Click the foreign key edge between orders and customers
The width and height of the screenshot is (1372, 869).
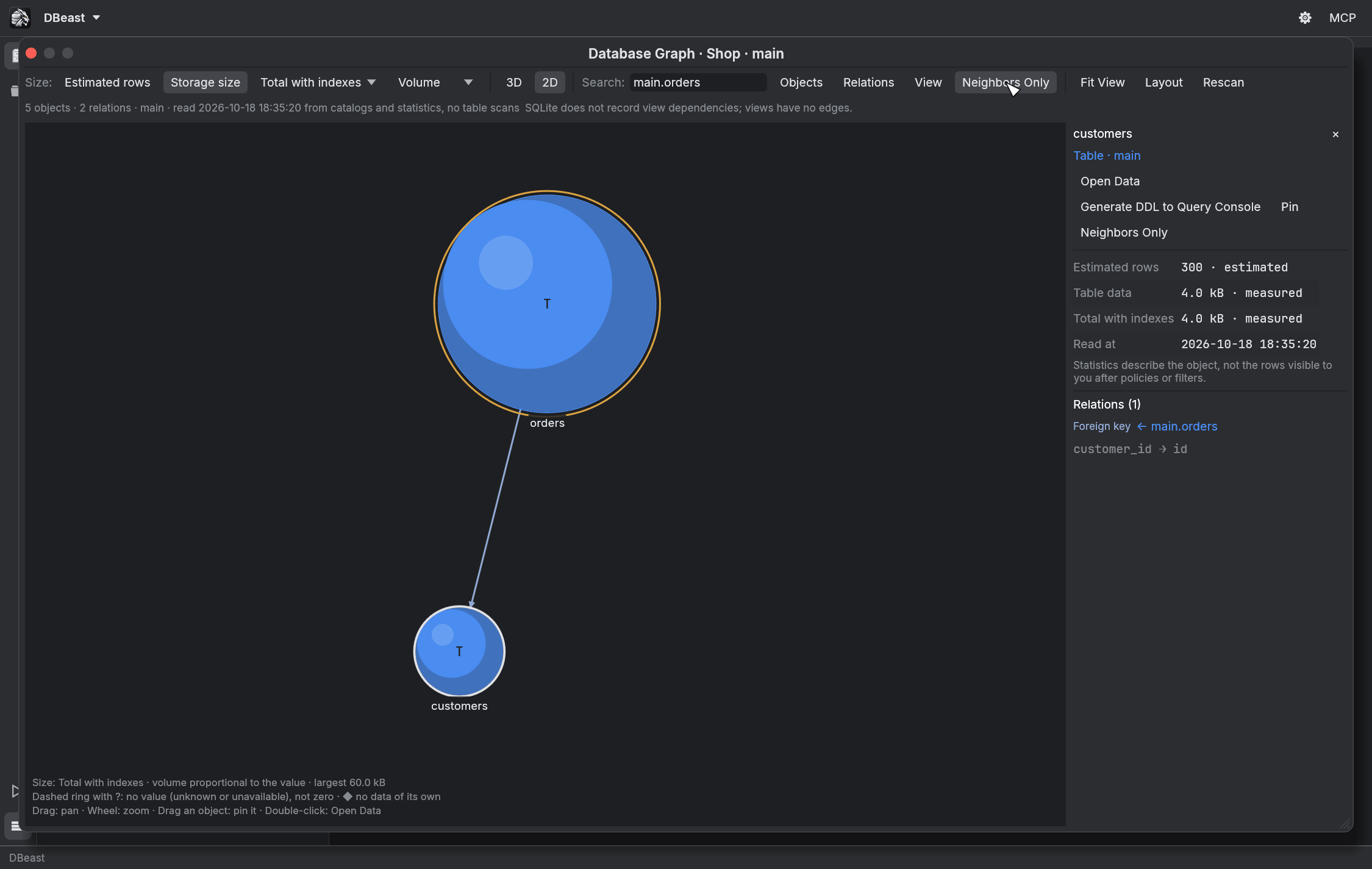pos(495,509)
